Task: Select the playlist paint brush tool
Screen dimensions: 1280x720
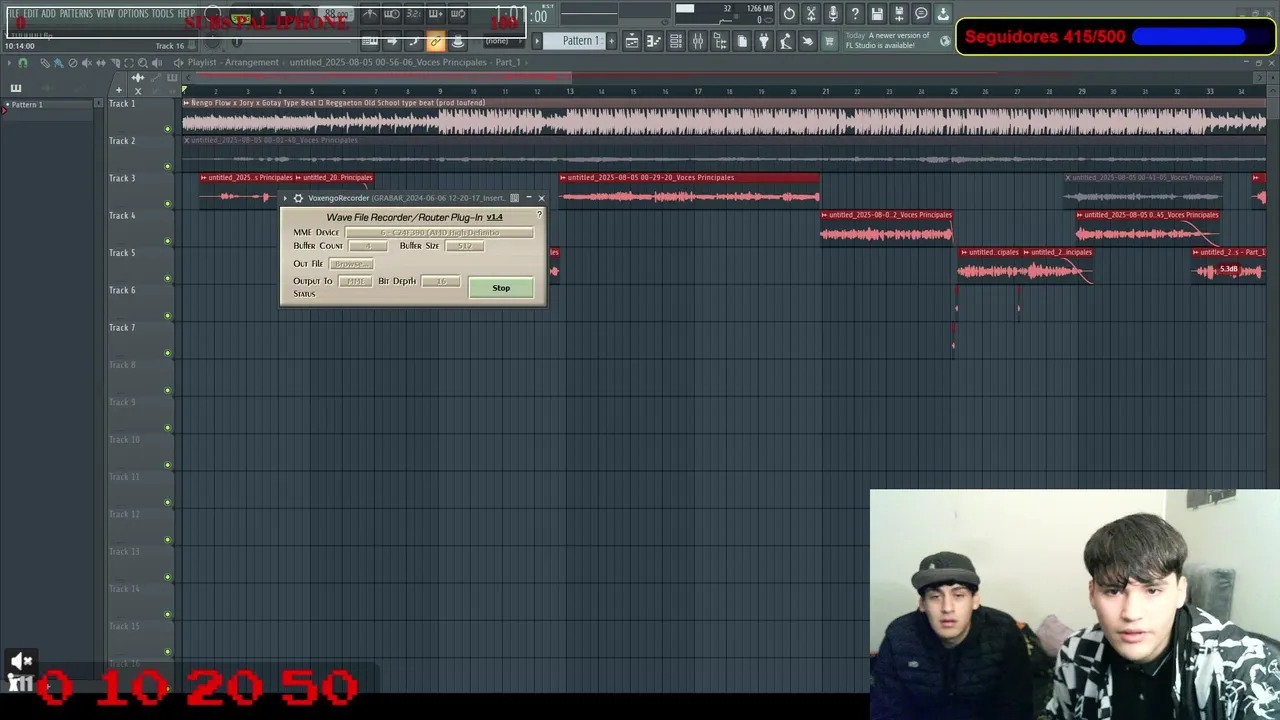Action: 58,63
